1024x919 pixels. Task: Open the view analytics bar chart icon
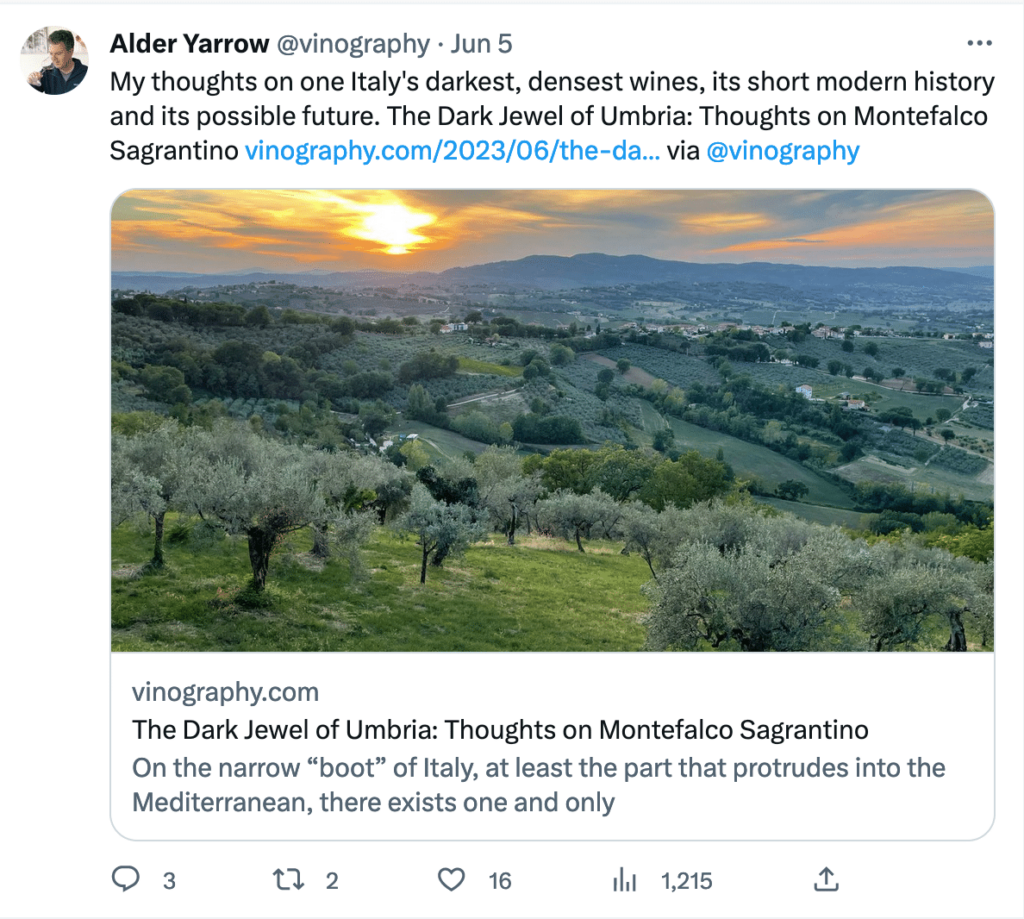click(624, 880)
